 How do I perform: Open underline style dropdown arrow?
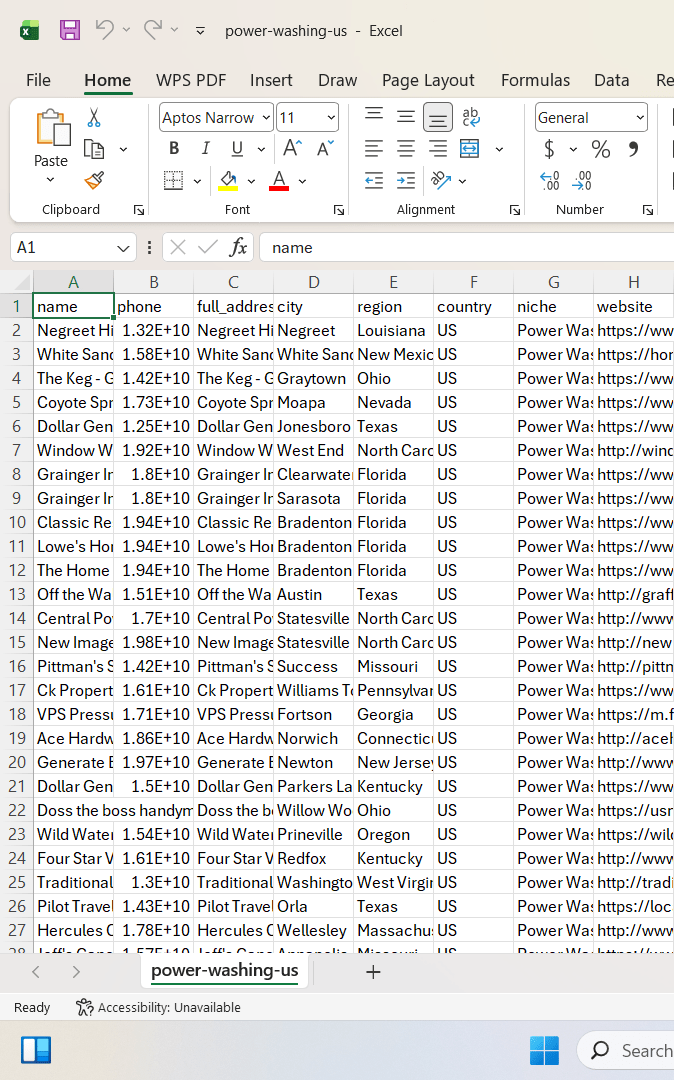coord(261,149)
